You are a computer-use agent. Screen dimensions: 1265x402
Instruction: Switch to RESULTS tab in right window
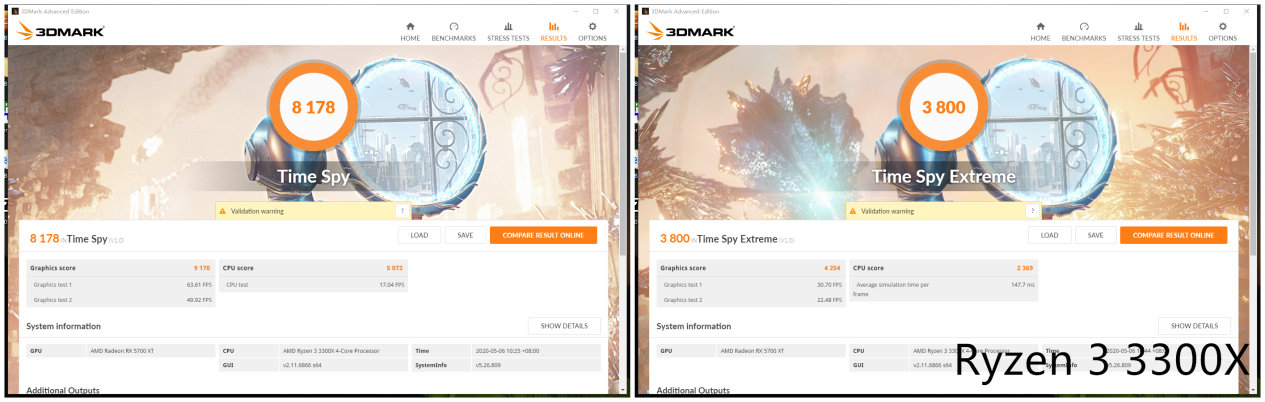(1183, 31)
